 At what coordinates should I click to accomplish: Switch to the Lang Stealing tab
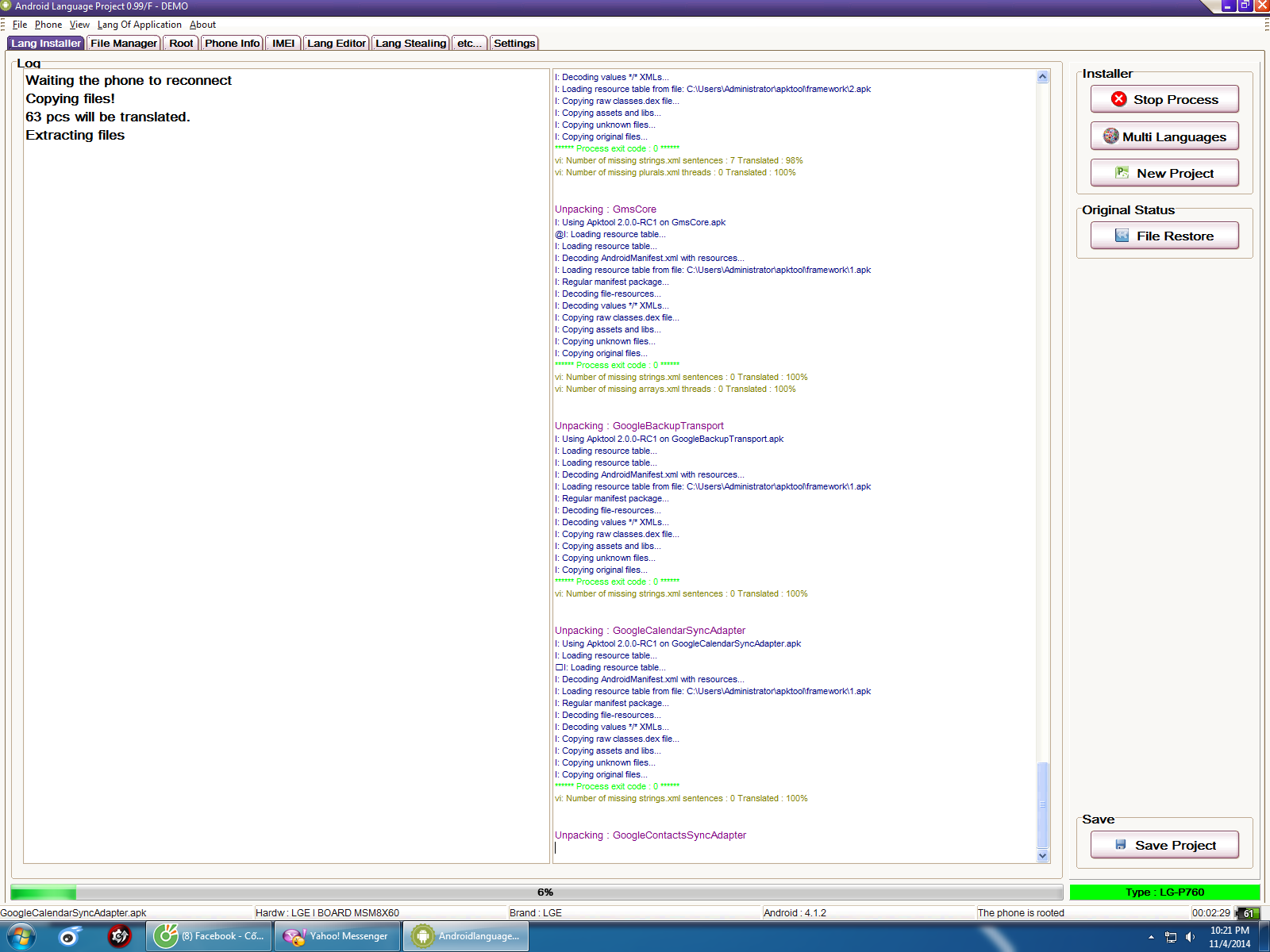411,43
